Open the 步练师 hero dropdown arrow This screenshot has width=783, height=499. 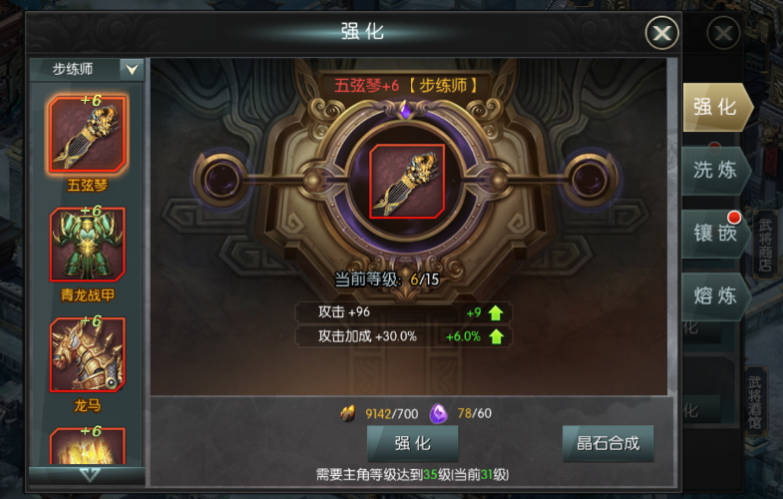coord(132,69)
